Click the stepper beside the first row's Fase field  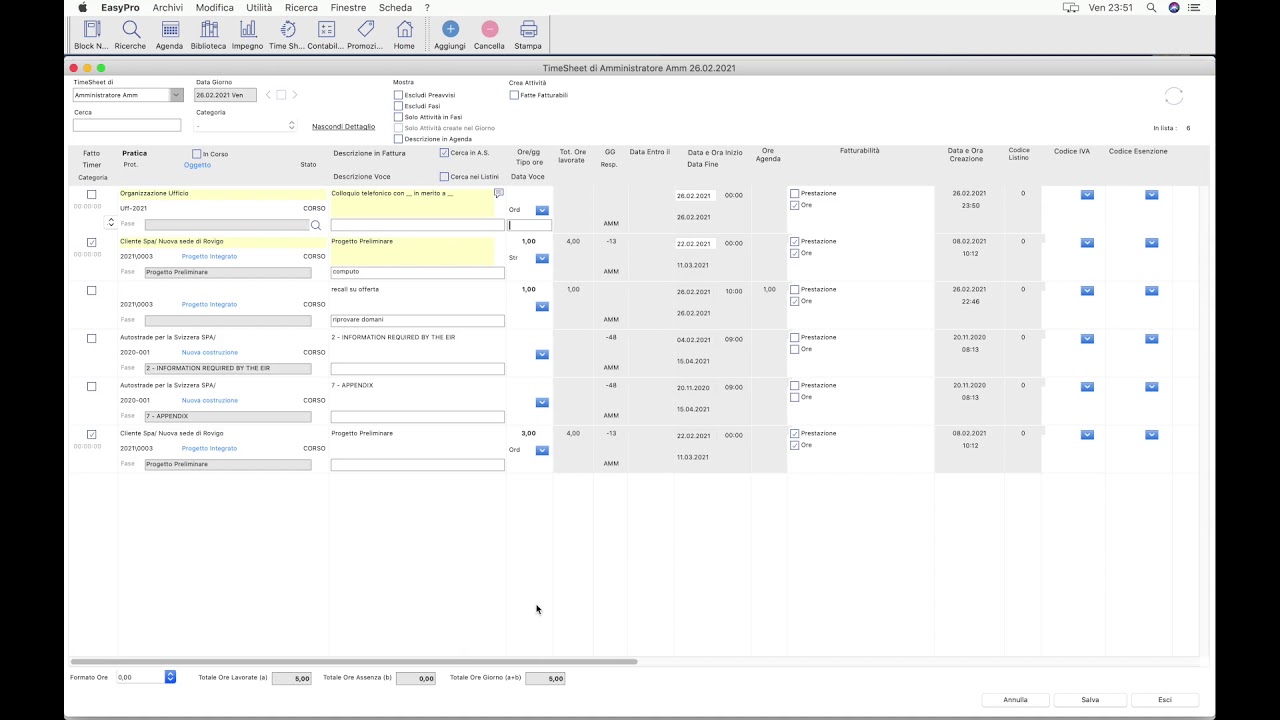pyautogui.click(x=110, y=222)
